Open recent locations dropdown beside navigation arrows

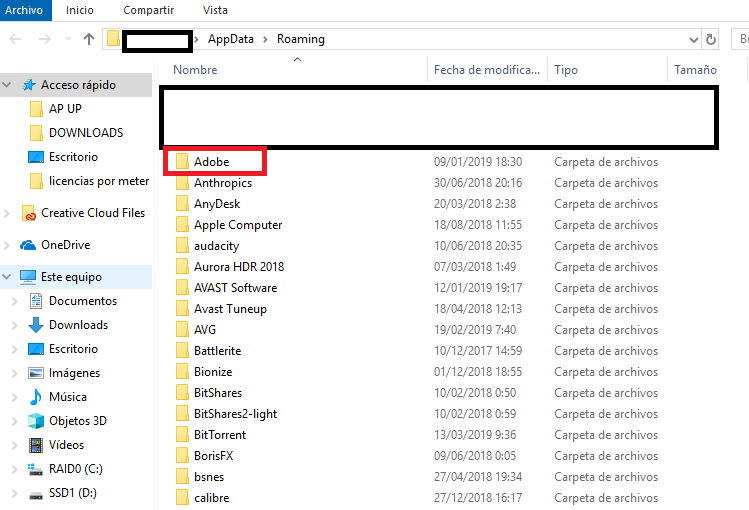click(x=68, y=39)
